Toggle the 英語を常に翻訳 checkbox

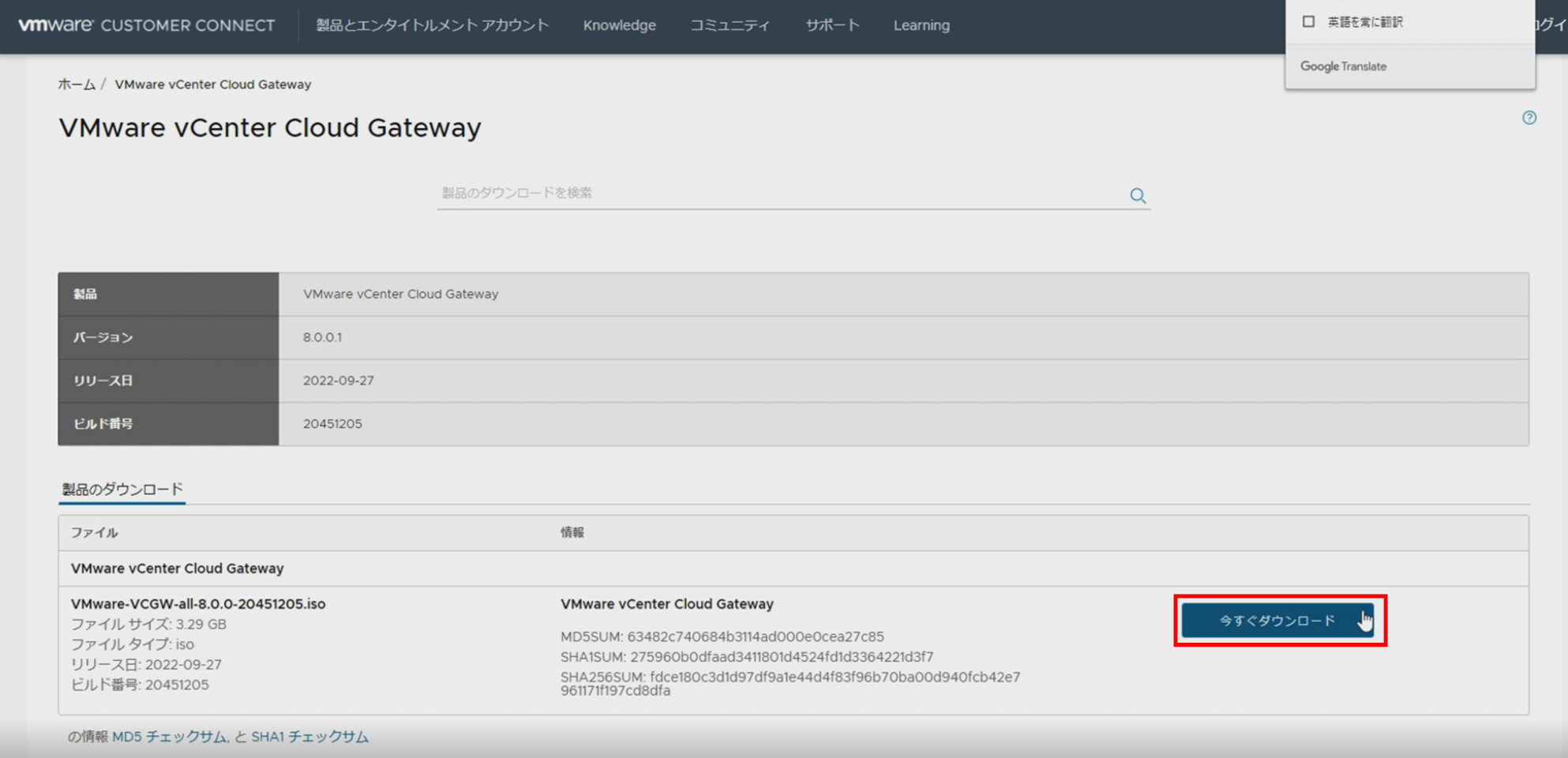(x=1308, y=21)
